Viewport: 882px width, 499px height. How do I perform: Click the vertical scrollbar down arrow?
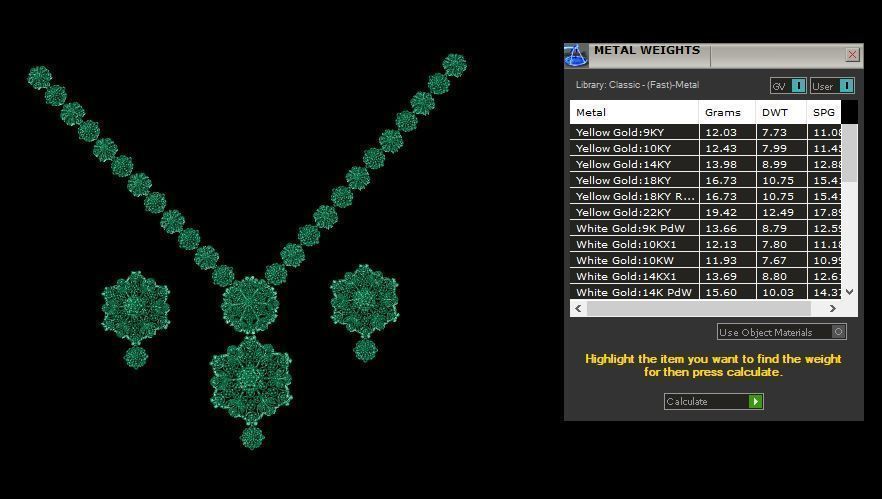[x=849, y=291]
